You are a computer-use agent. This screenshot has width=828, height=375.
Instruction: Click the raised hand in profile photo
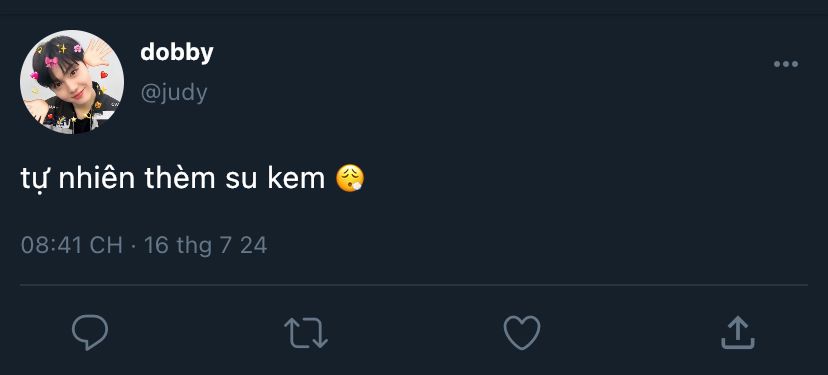(x=98, y=53)
